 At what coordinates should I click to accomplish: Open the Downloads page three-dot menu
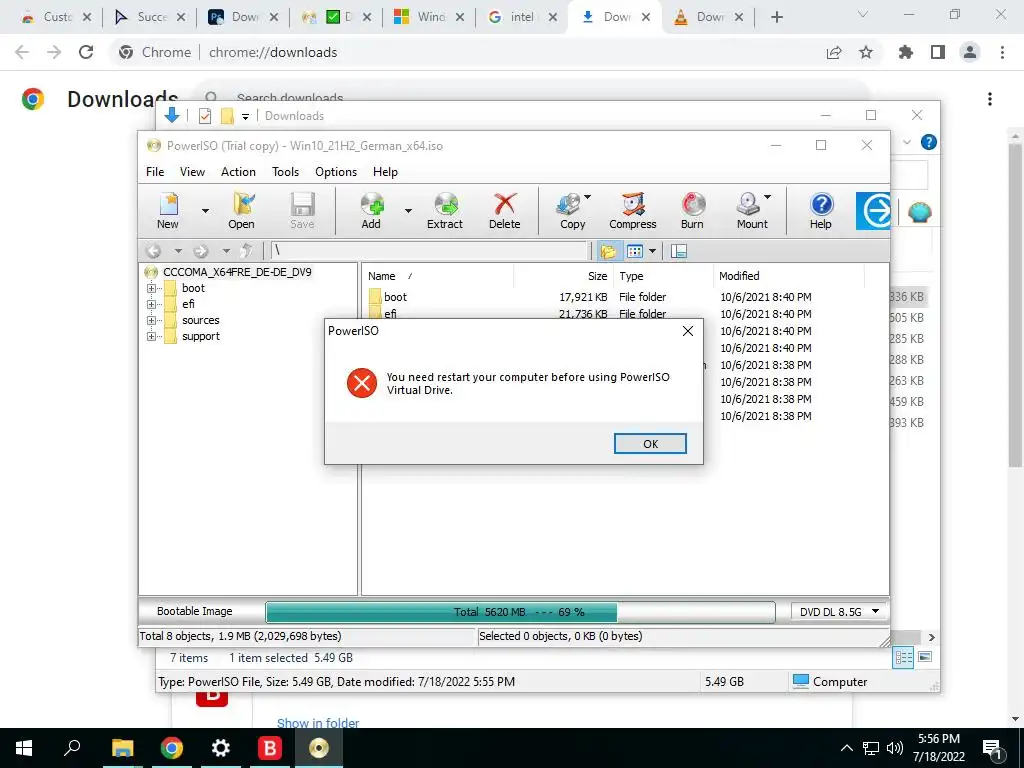tap(990, 99)
